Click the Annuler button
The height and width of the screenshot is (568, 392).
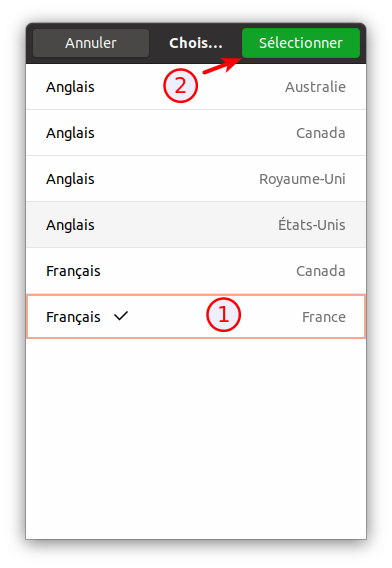coord(91,43)
